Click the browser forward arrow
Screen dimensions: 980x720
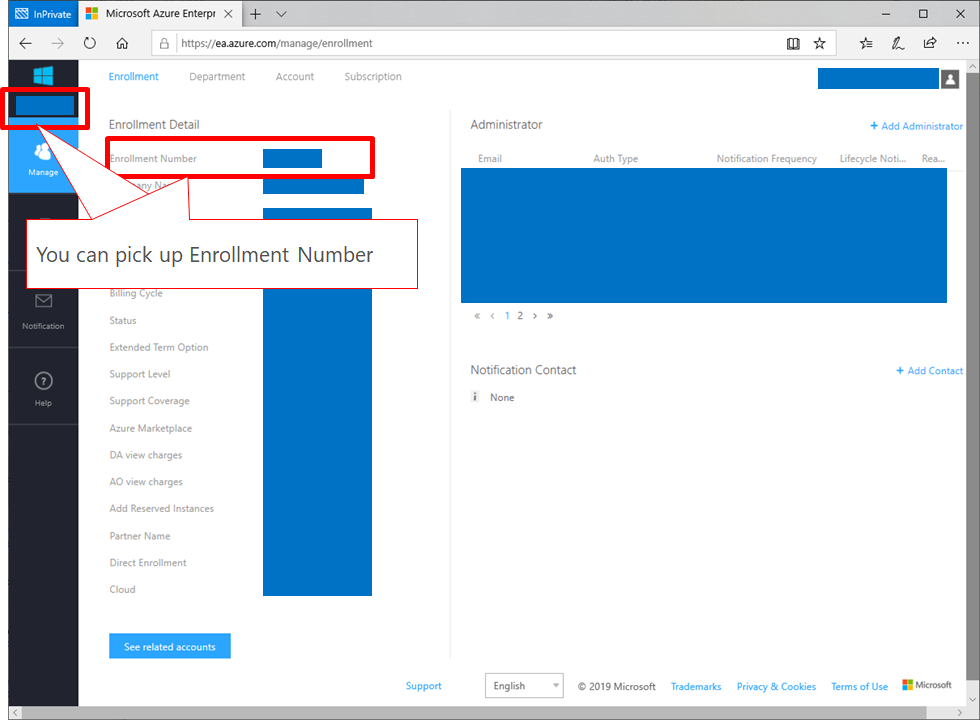(x=58, y=43)
